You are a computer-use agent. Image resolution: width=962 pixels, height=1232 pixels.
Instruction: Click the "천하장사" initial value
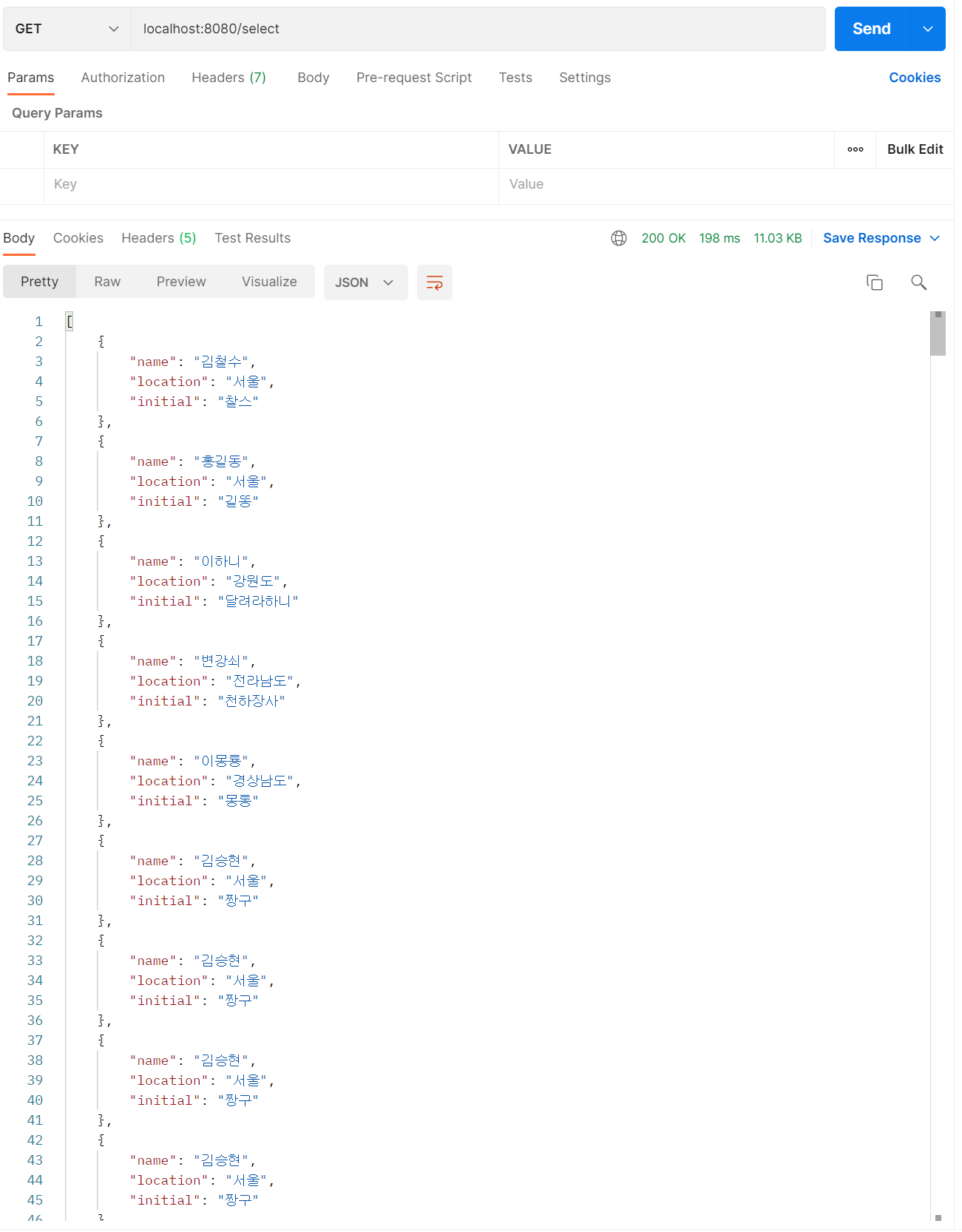[x=251, y=701]
